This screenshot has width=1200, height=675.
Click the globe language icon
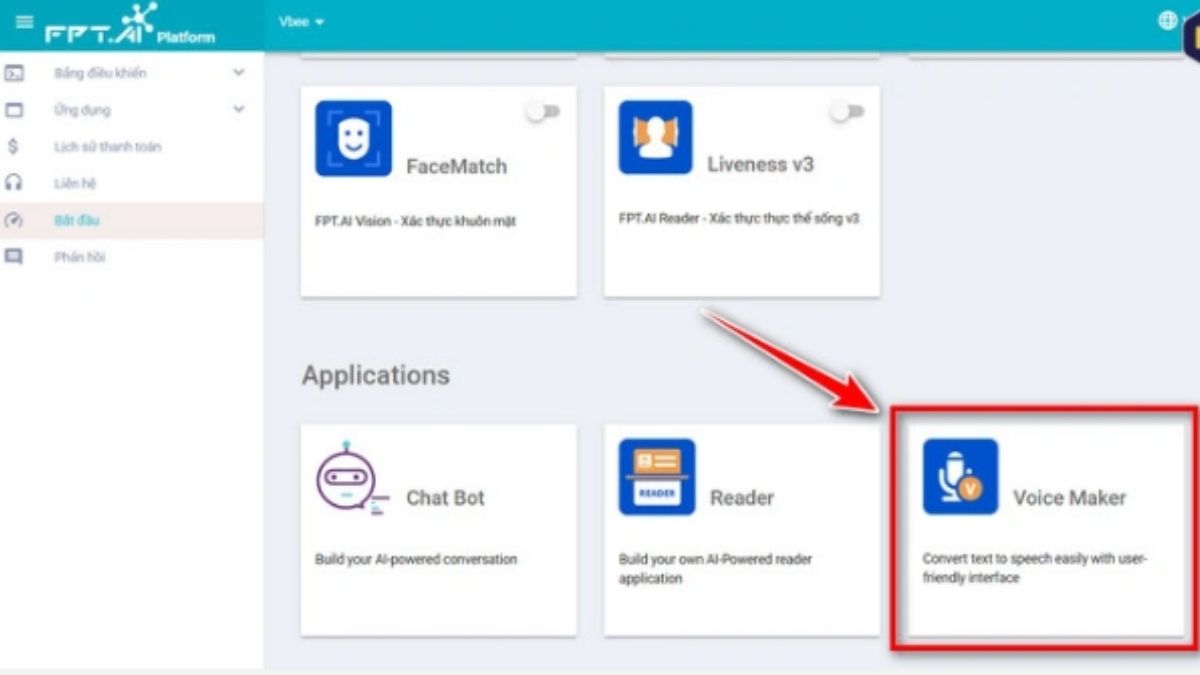[x=1167, y=20]
